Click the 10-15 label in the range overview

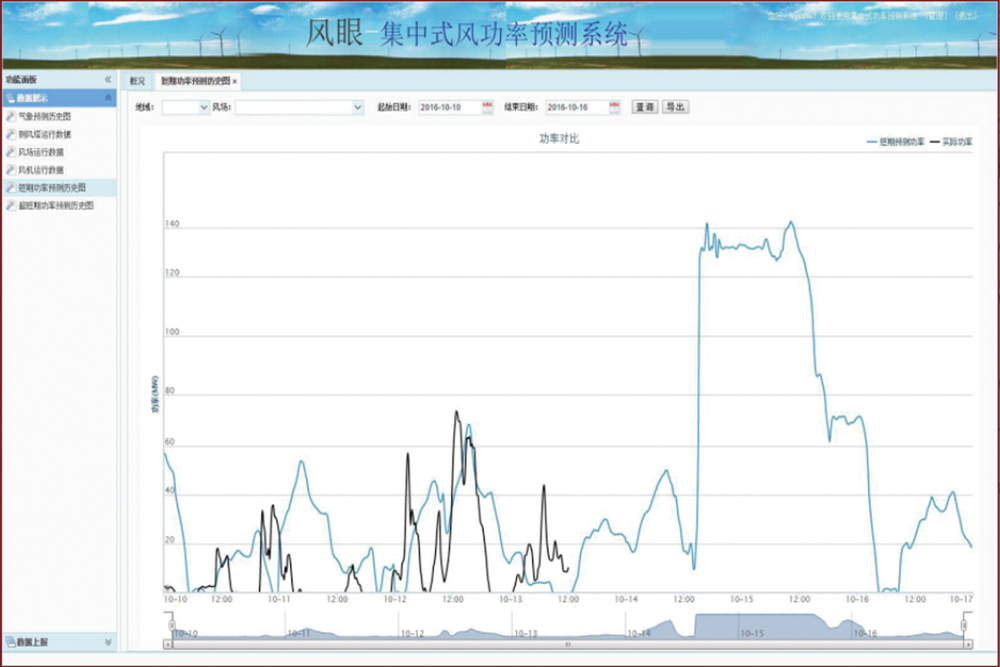pos(752,633)
